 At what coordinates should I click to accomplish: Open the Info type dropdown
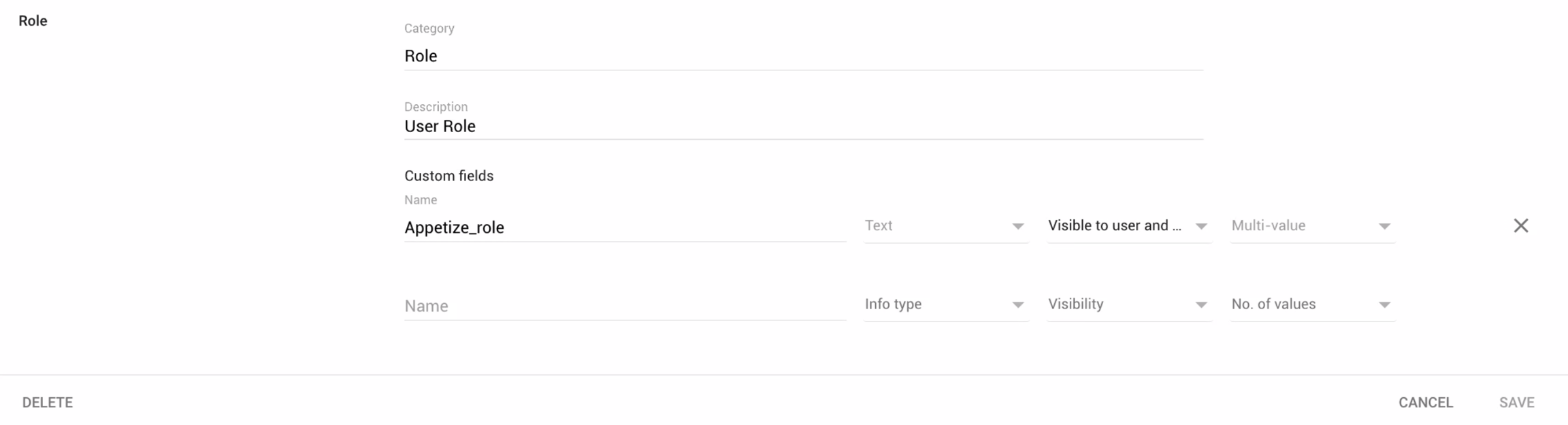[x=945, y=304]
